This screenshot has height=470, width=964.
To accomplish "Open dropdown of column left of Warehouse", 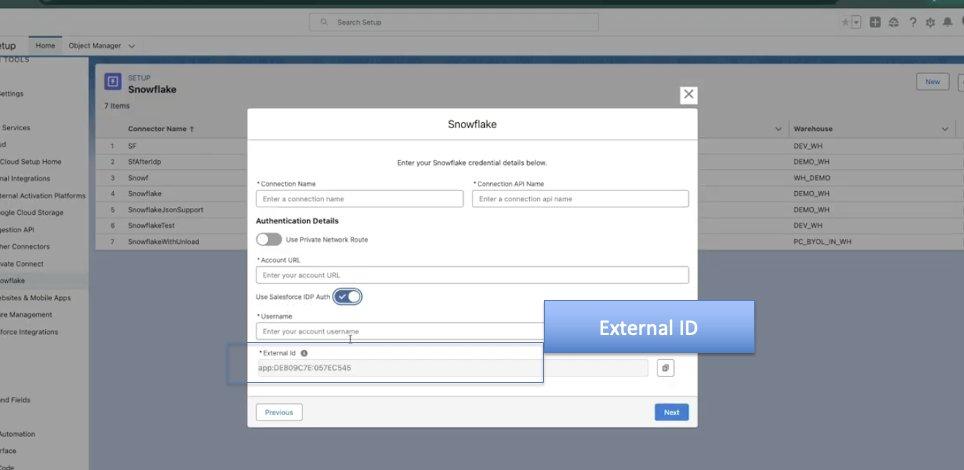I will [x=778, y=129].
